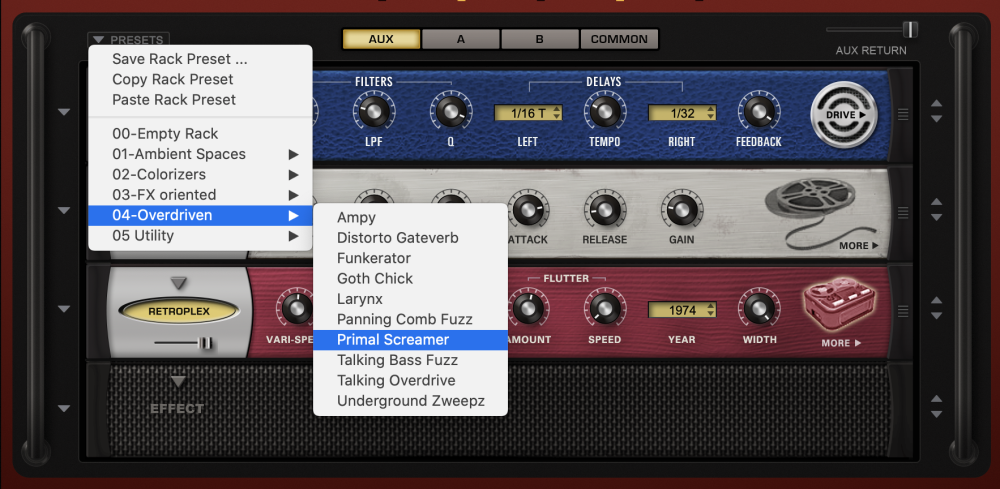Select the Talking Overdrive preset

click(x=410, y=381)
